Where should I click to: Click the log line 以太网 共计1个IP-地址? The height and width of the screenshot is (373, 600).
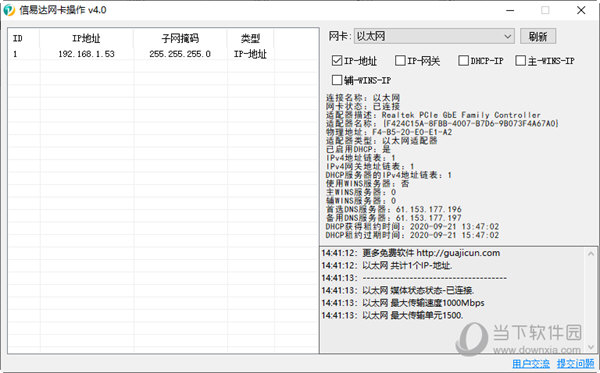[x=386, y=265]
